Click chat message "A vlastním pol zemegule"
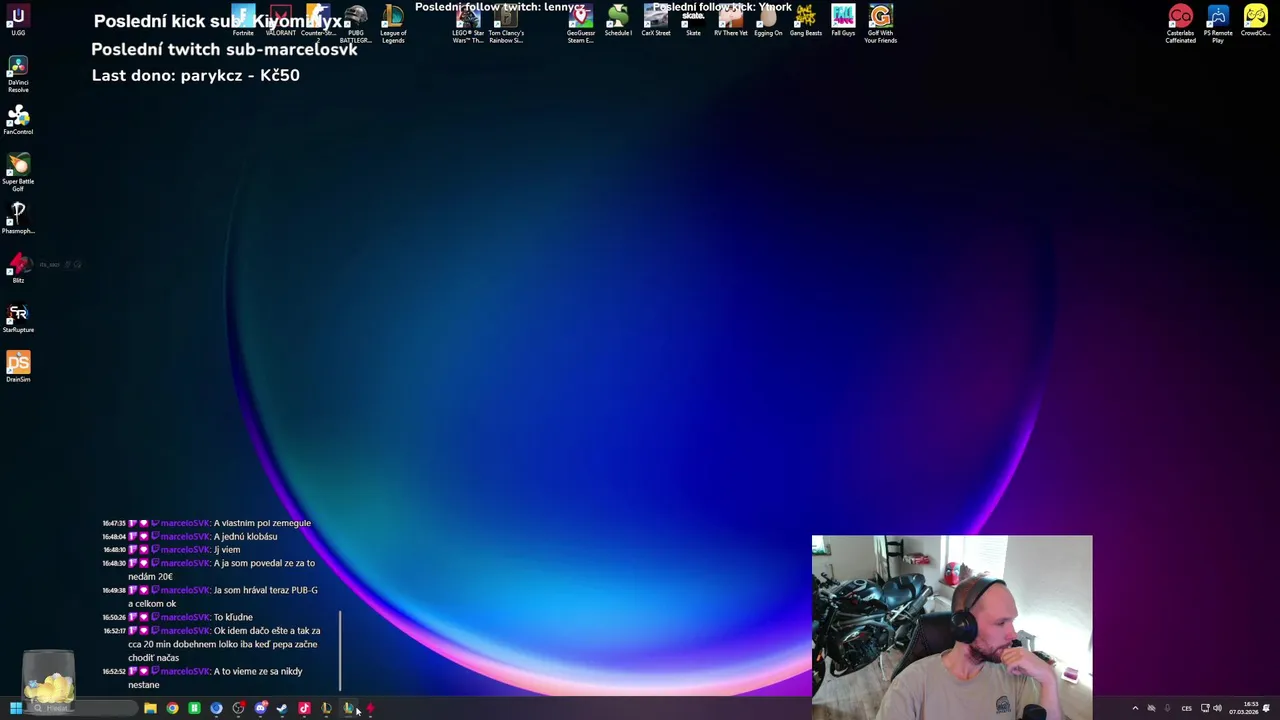This screenshot has height=720, width=1280. pos(262,523)
